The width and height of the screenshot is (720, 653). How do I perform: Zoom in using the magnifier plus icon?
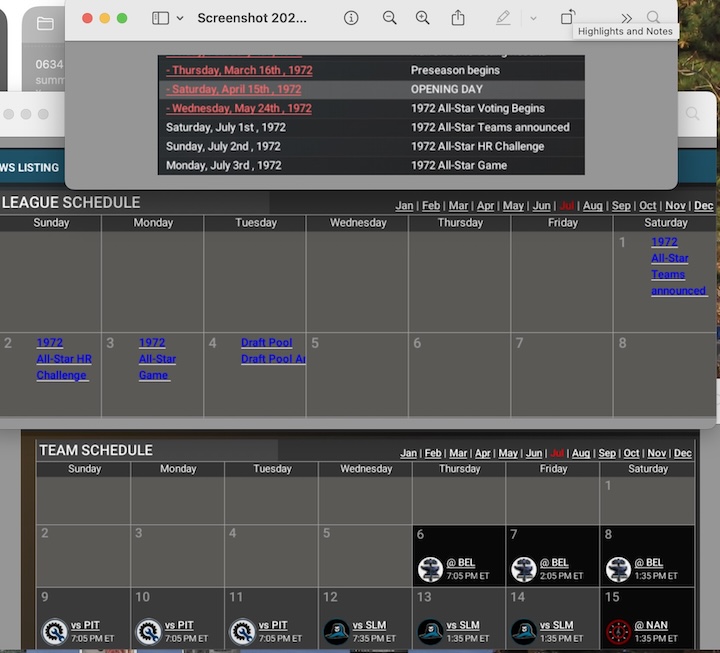pyautogui.click(x=423, y=18)
